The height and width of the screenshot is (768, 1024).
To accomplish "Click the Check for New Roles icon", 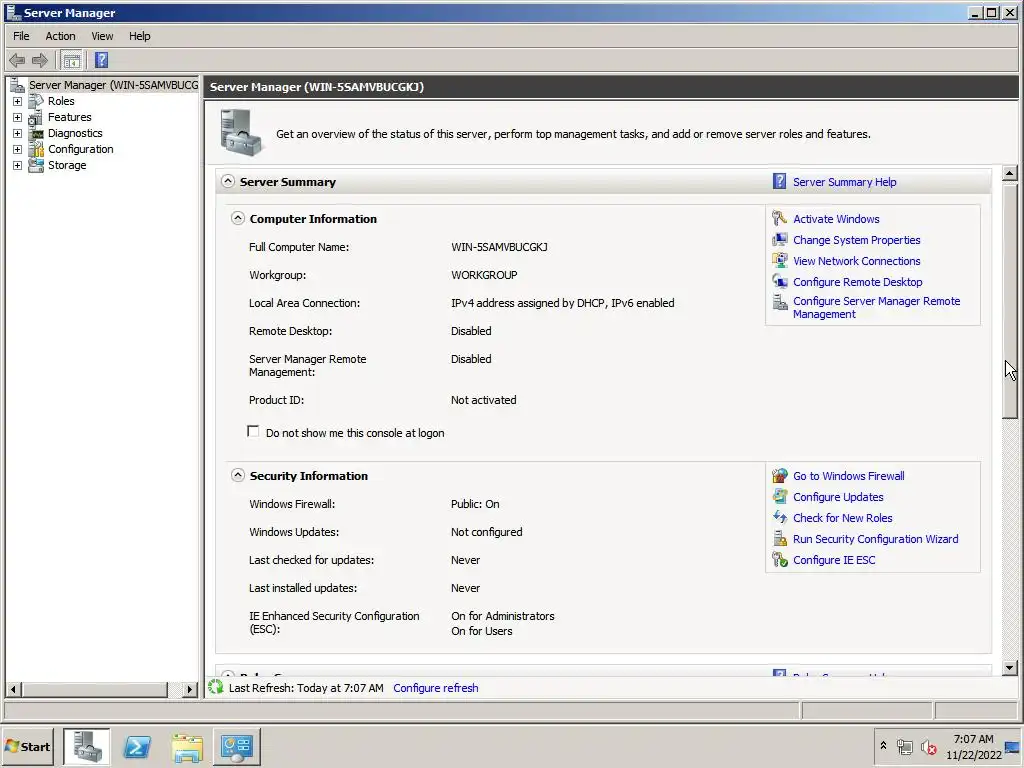I will pos(779,517).
